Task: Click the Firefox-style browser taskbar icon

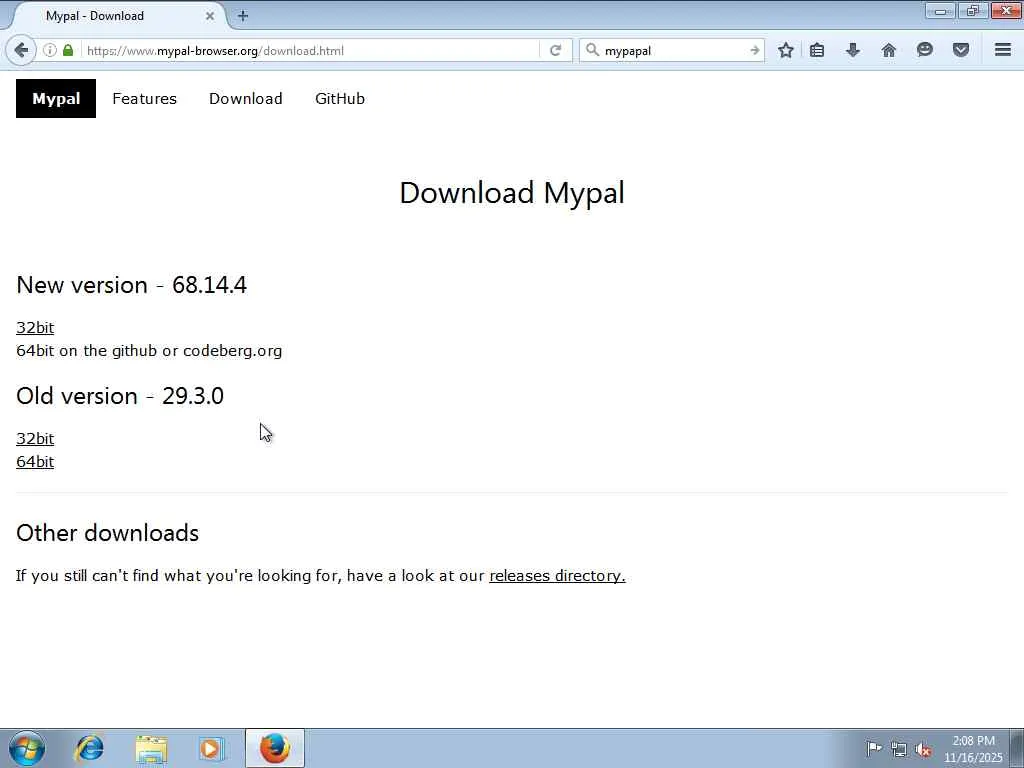Action: pos(275,748)
